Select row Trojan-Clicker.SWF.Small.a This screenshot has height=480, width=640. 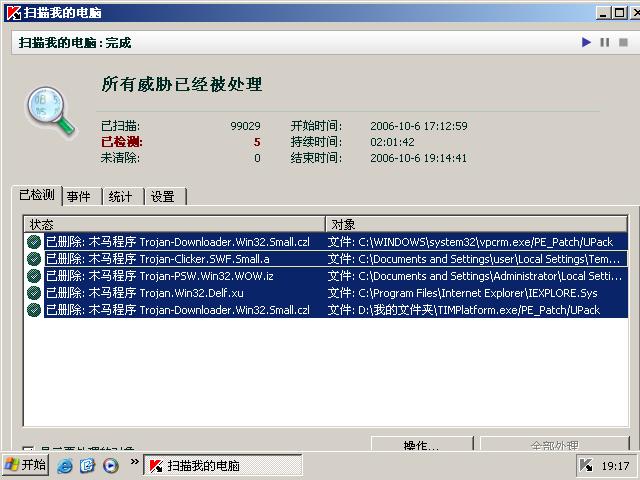[325, 259]
